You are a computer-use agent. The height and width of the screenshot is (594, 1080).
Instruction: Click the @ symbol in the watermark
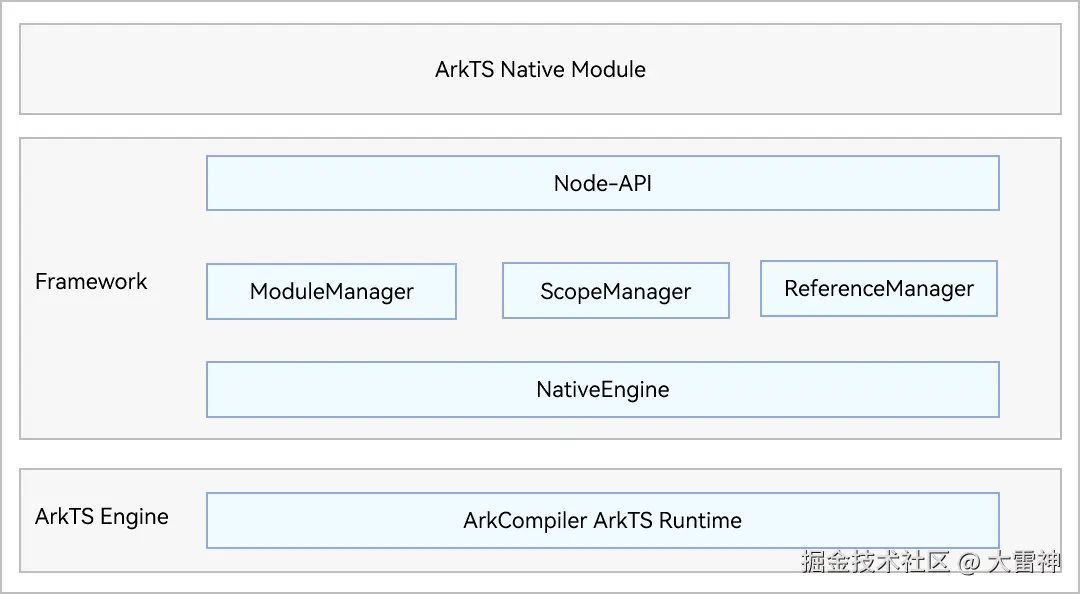tap(968, 563)
